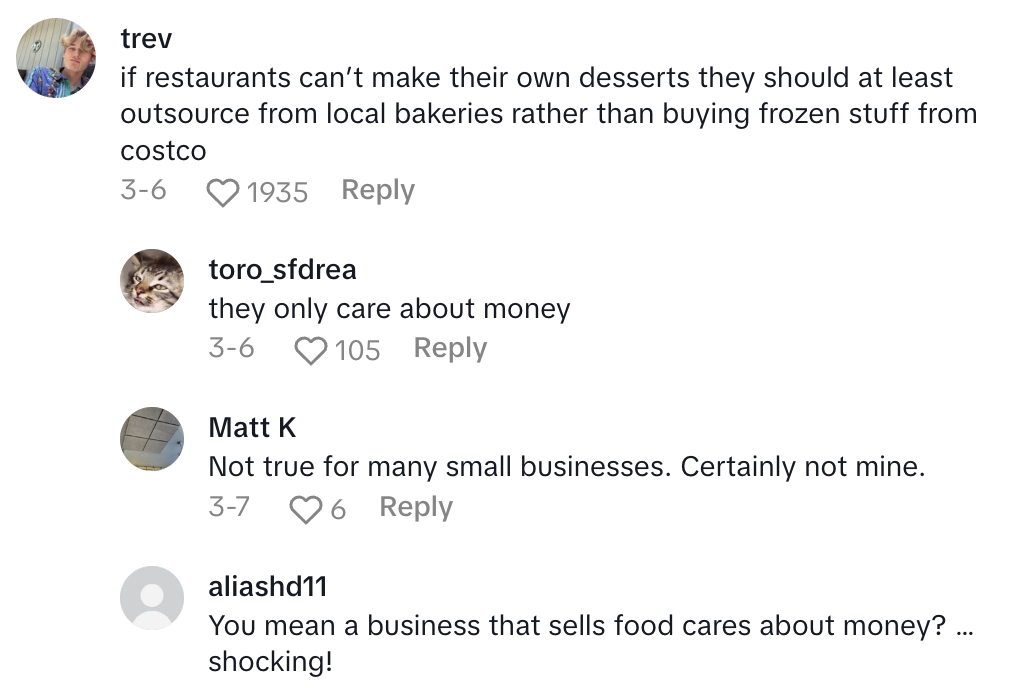Image resolution: width=1034 pixels, height=688 pixels.
Task: Tap the heart on toro_sfdrea's reply
Action: pyautogui.click(x=311, y=350)
